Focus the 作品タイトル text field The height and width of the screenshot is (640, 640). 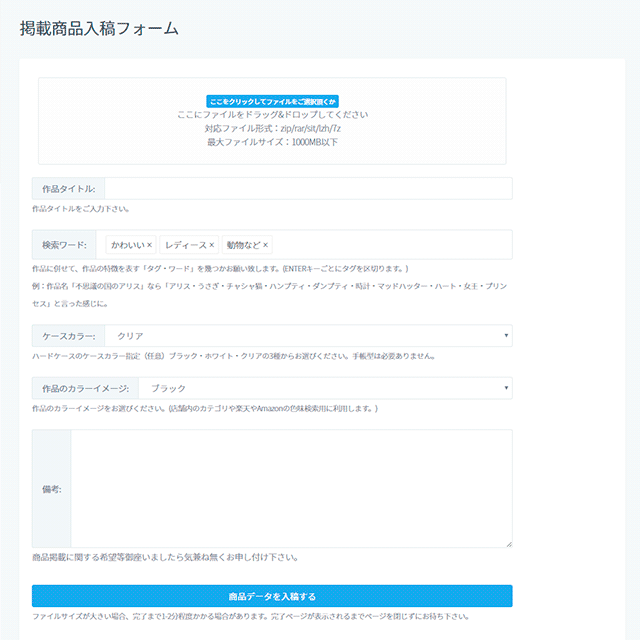click(308, 189)
